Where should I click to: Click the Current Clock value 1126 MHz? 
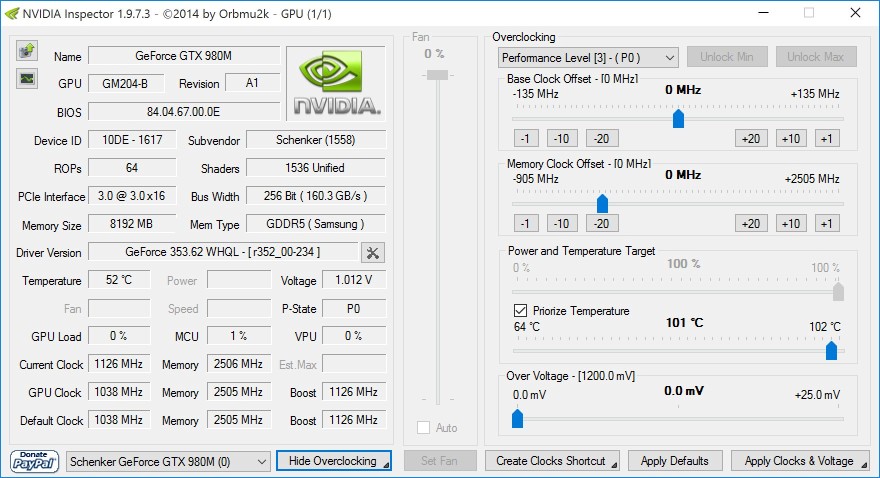(x=119, y=364)
